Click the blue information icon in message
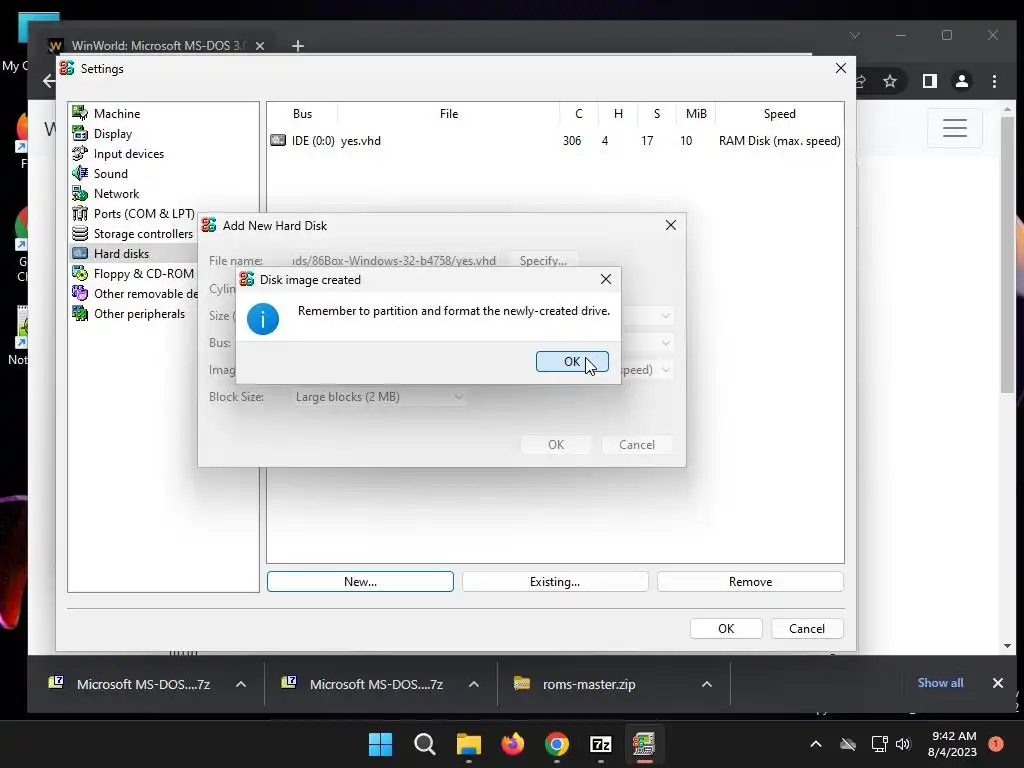Image resolution: width=1024 pixels, height=768 pixels. click(263, 319)
